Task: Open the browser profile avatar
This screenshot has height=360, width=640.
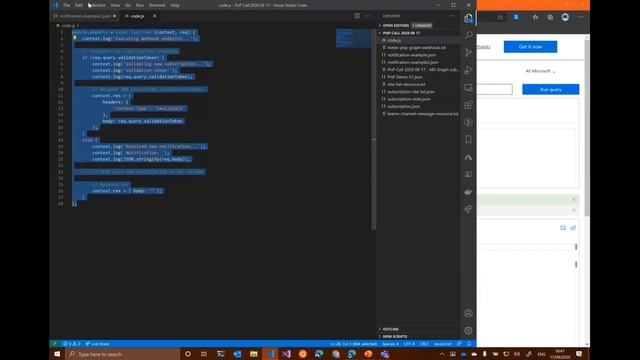Action: pyautogui.click(x=565, y=17)
